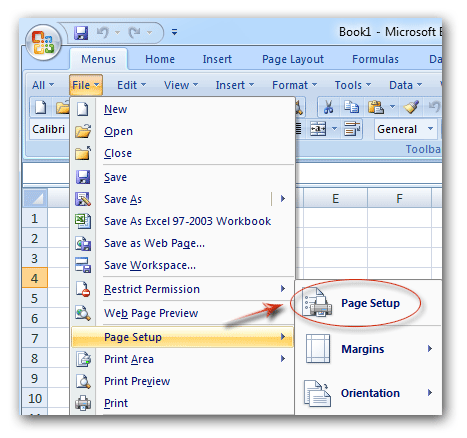The image size is (467, 438).
Task: Choose Web Page Preview menu item
Action: 182,313
